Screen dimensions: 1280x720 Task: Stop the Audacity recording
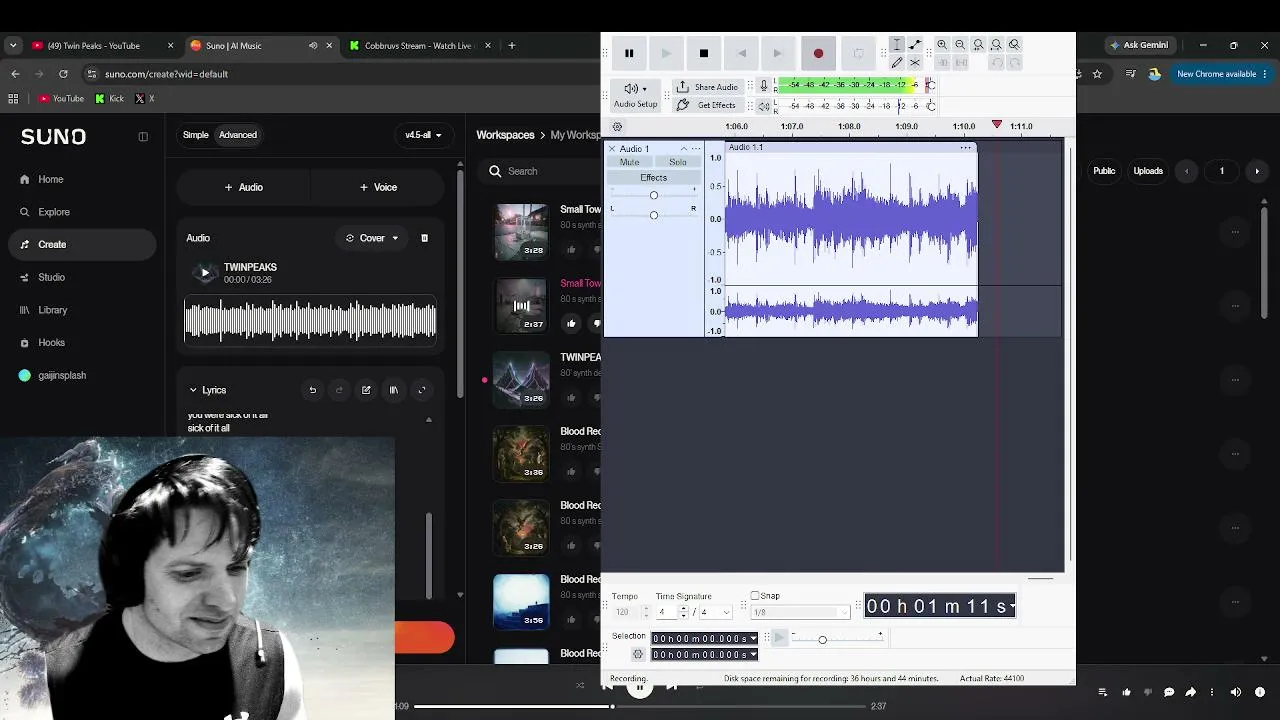[x=704, y=53]
